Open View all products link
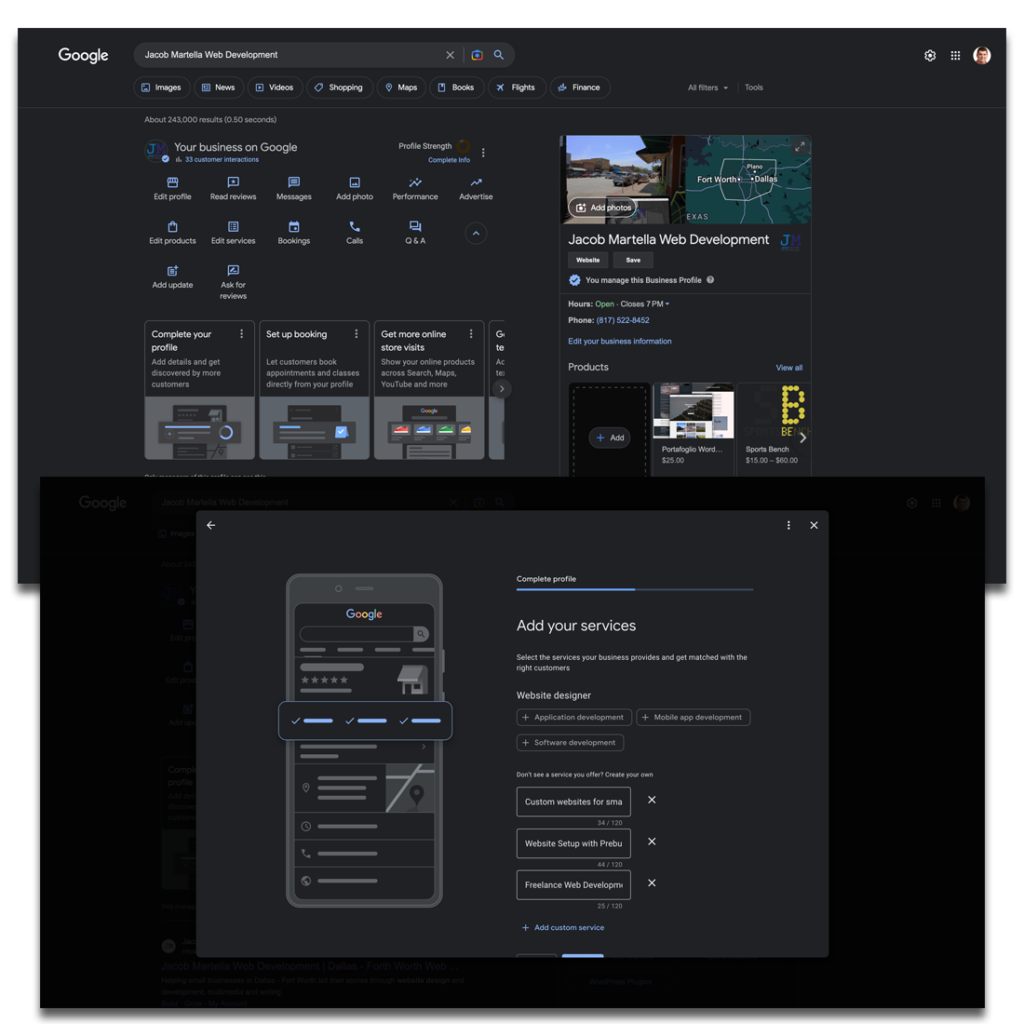This screenshot has height=1024, width=1024. coord(789,368)
